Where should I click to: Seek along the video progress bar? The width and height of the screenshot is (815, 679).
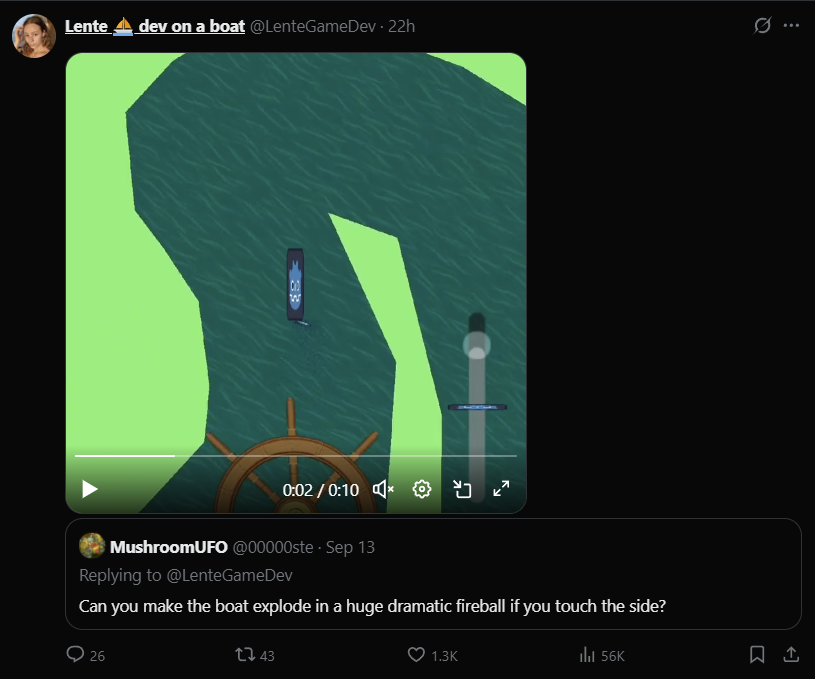pyautogui.click(x=296, y=455)
